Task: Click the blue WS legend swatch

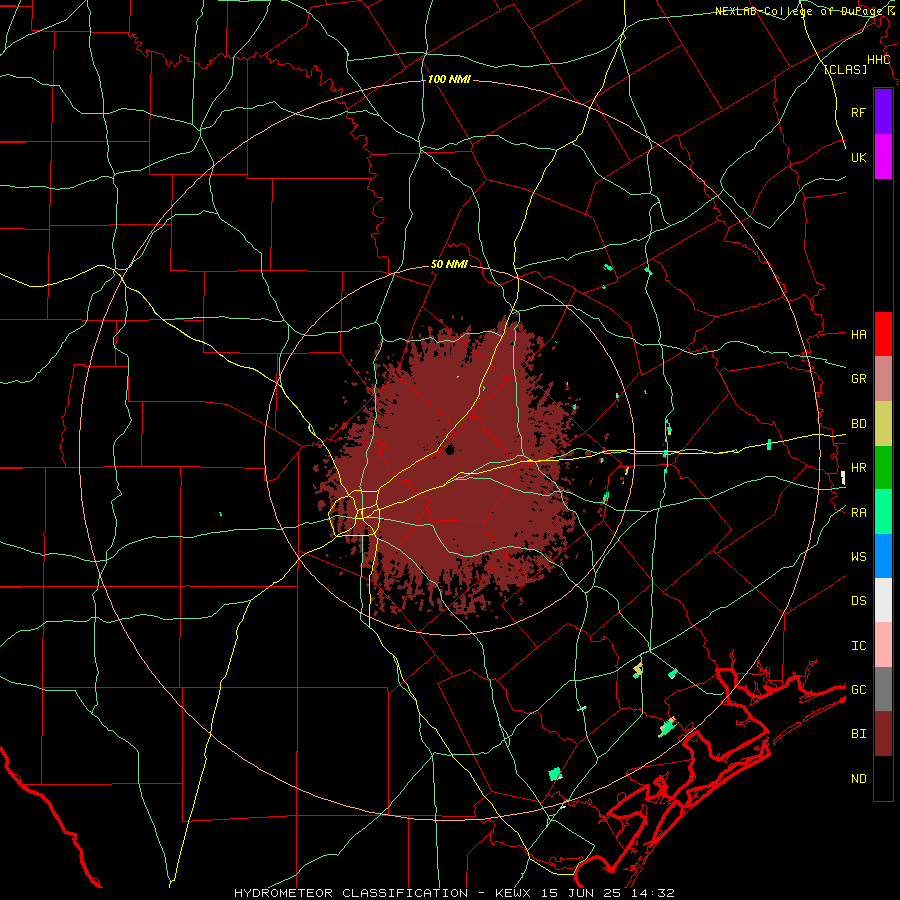Action: click(883, 556)
